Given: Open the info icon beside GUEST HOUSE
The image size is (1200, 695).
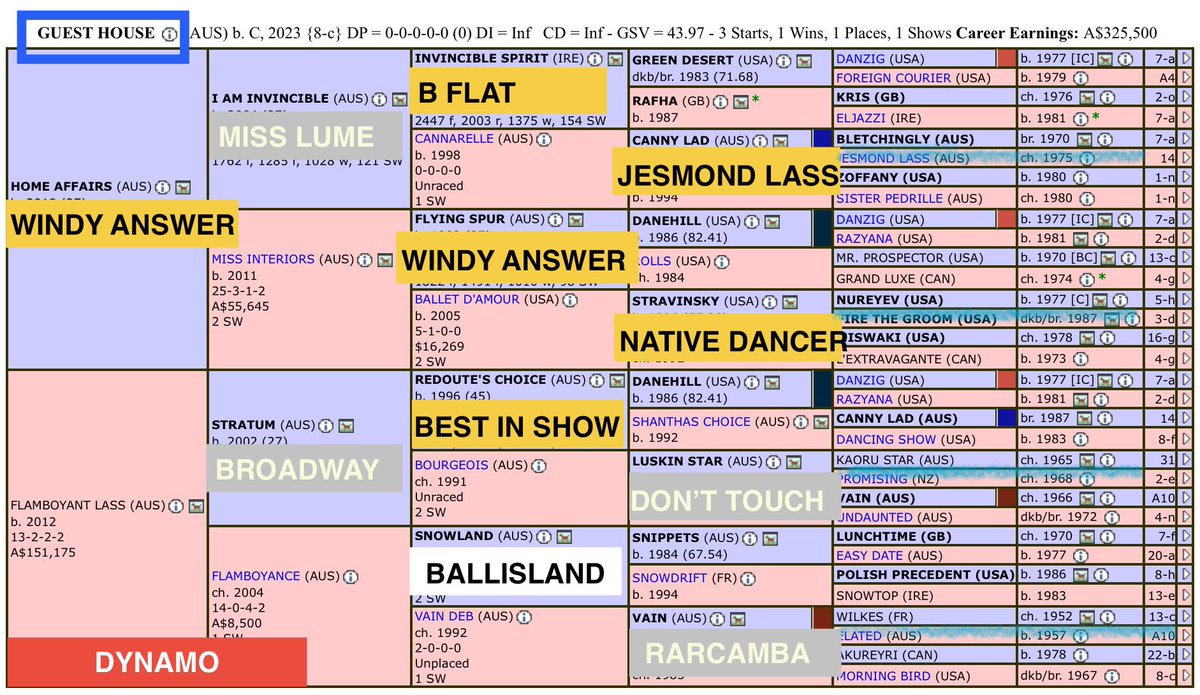Looking at the screenshot, I should 169,33.
